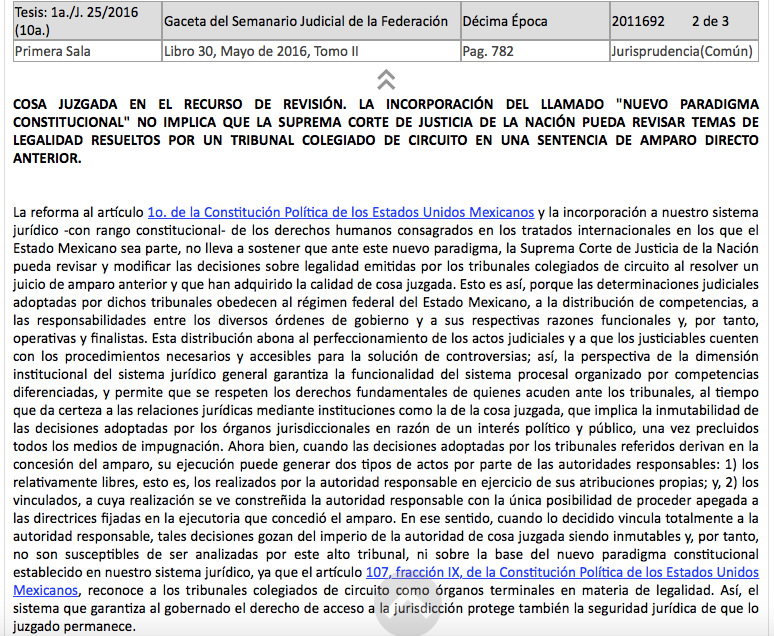Select the 'Jurisprudencia(Común)' cell
This screenshot has height=636, width=774.
684,51
